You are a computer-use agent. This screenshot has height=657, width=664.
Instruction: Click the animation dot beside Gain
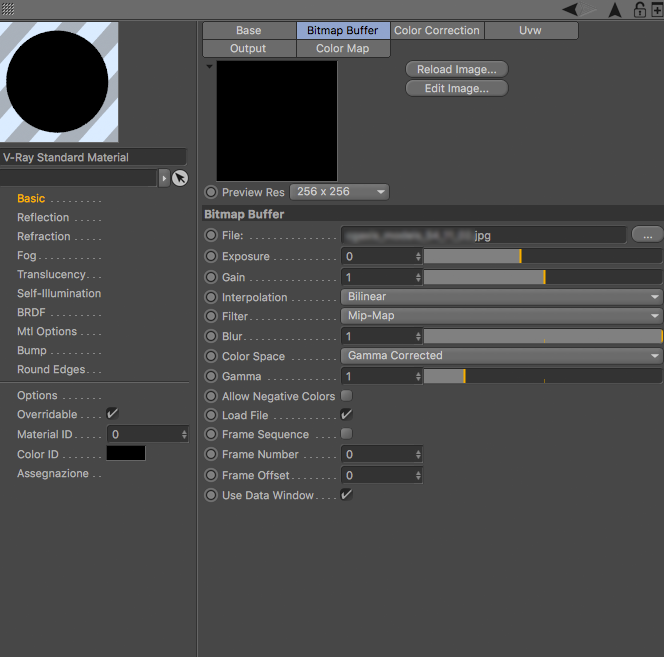pos(211,277)
